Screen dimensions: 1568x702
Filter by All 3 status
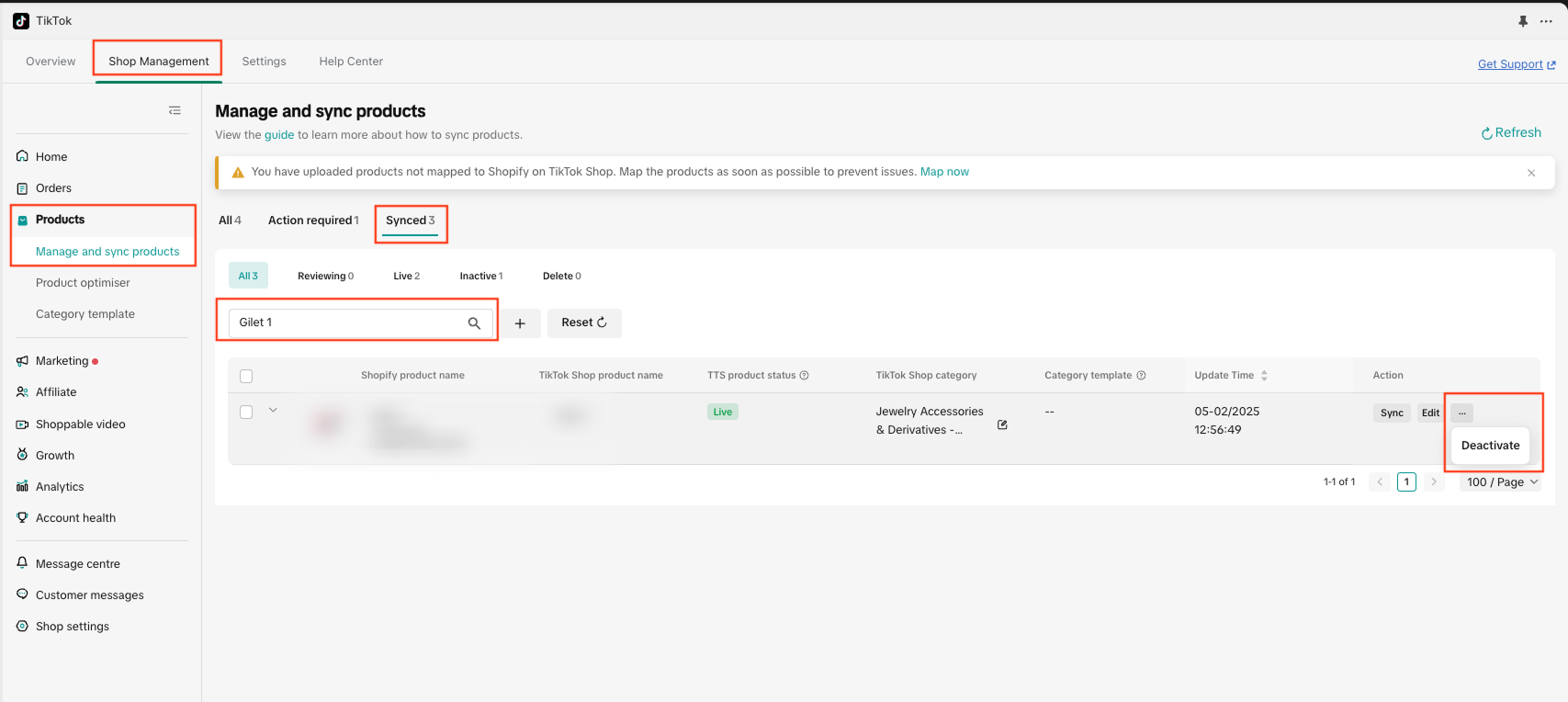click(x=248, y=276)
